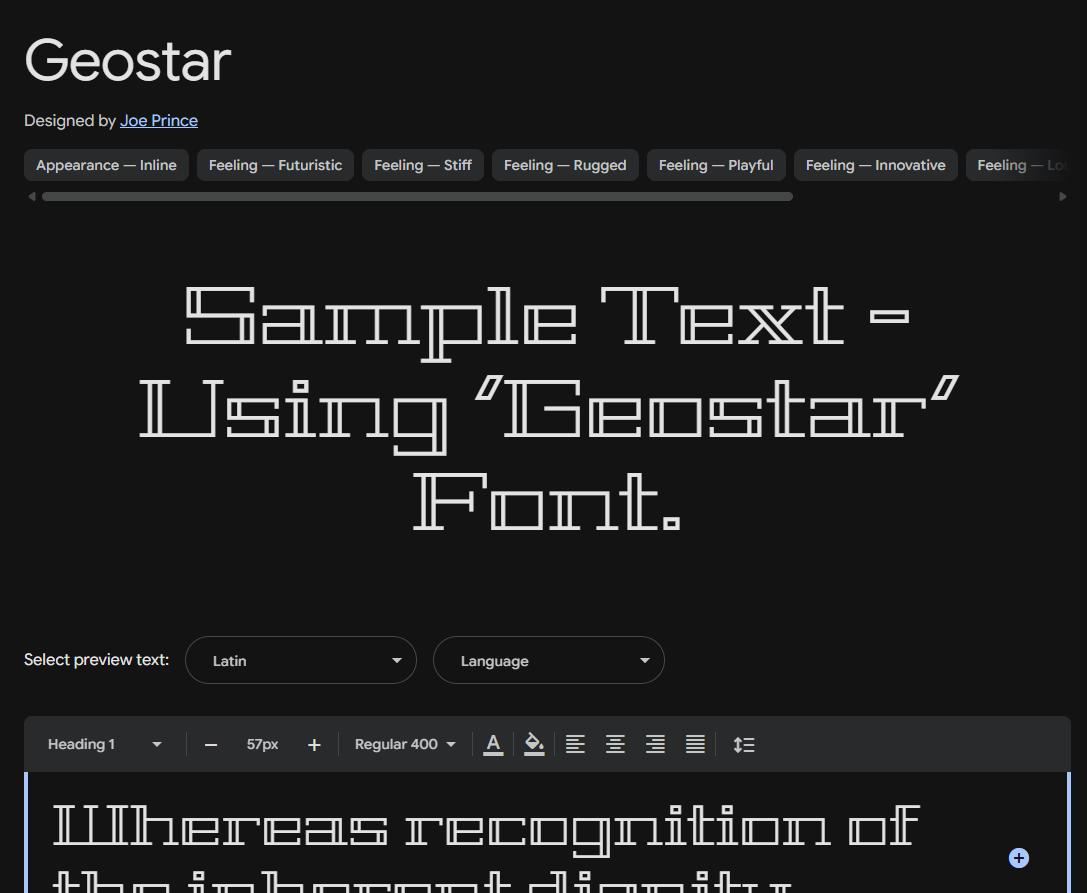Align text center
Viewport: 1087px width, 893px height.
pos(616,745)
